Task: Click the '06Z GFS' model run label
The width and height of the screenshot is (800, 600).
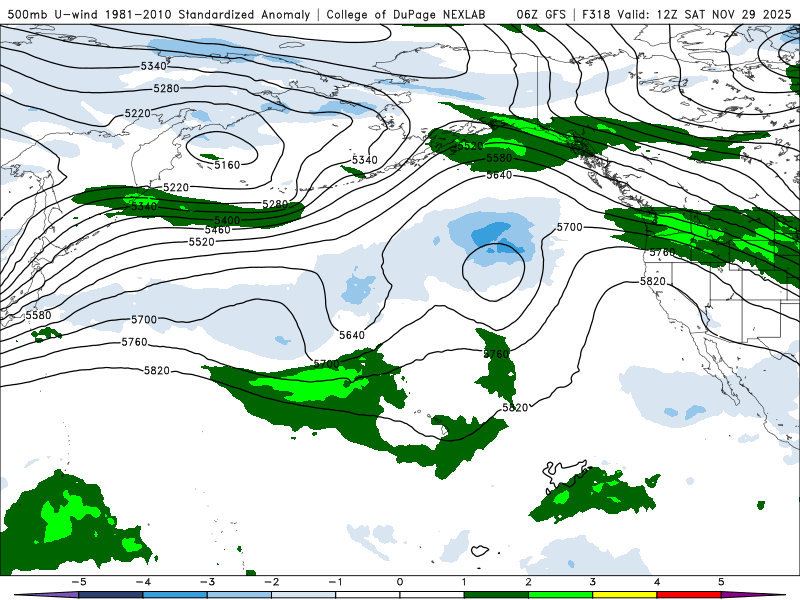Action: [541, 14]
